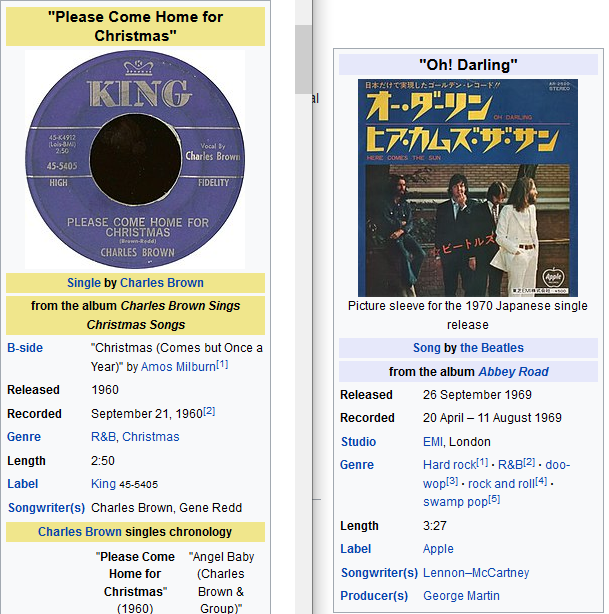The height and width of the screenshot is (614, 609).
Task: Open the Beatles link
Action: coord(492,348)
